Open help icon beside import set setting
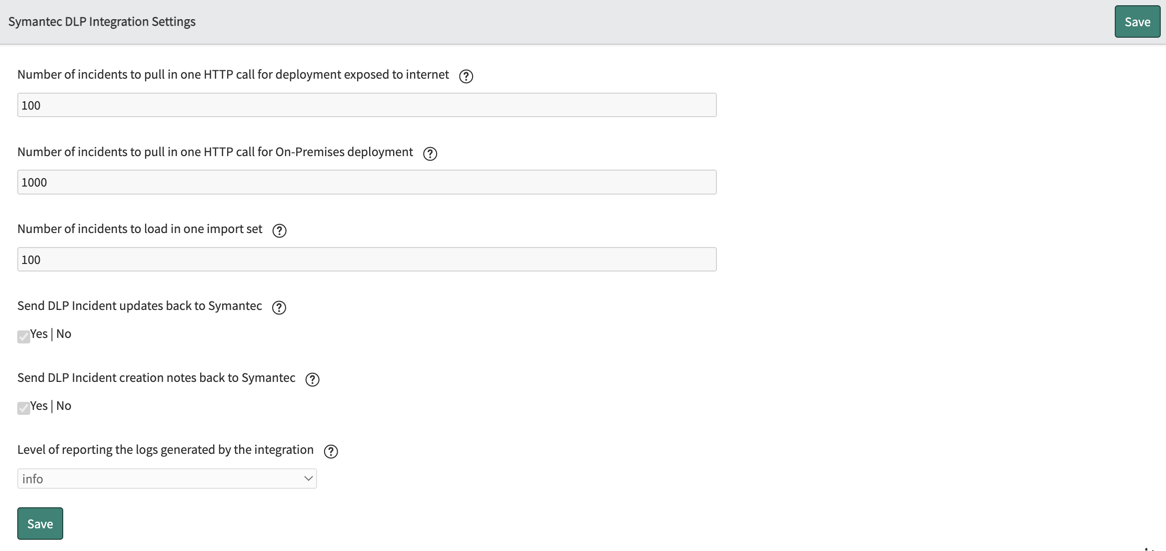Viewport: 1166px width, 551px height. 280,231
